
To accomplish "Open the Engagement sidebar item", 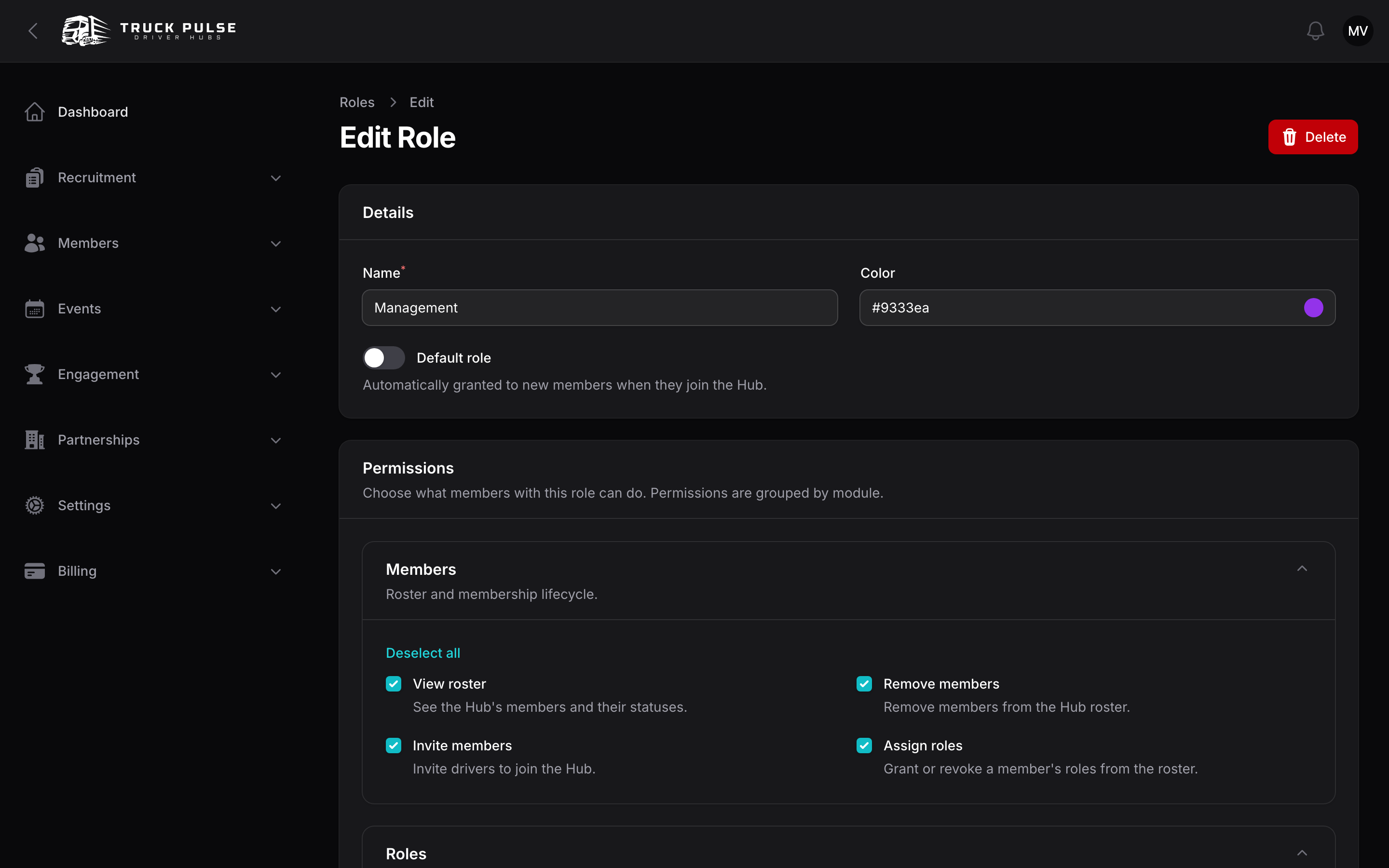I will click(x=154, y=374).
